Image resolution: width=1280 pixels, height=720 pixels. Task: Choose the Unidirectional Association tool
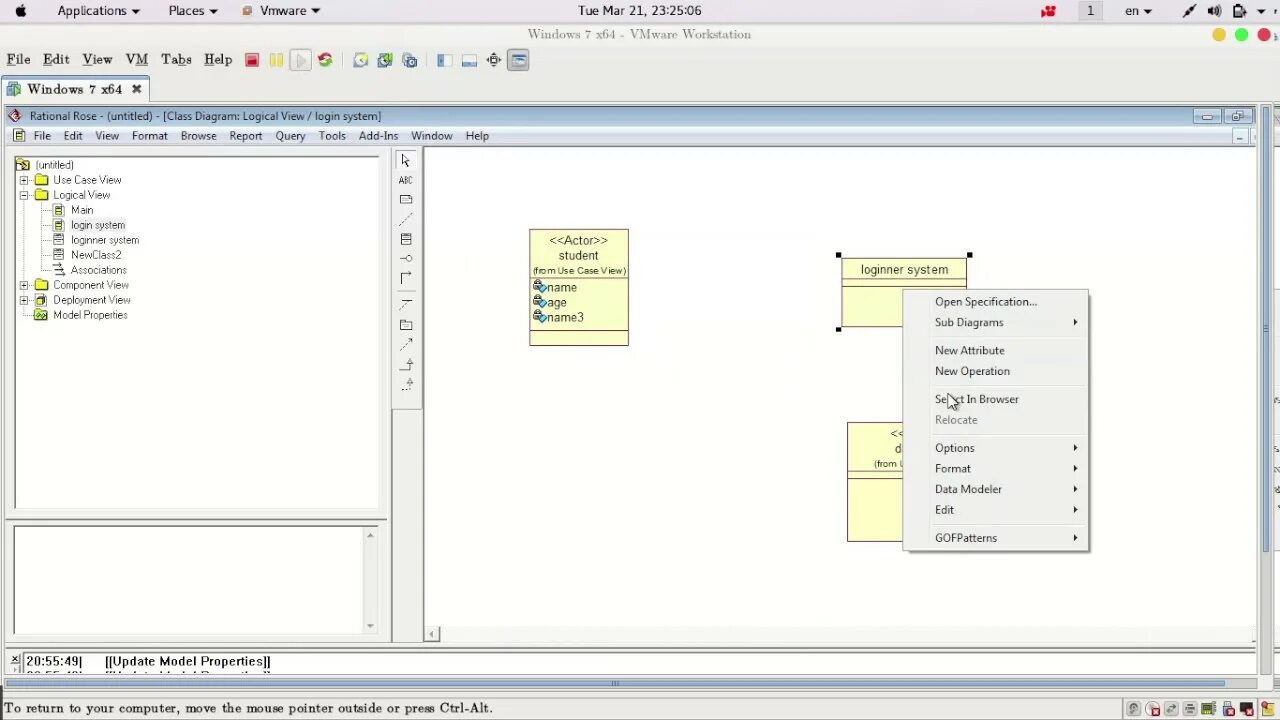405,278
